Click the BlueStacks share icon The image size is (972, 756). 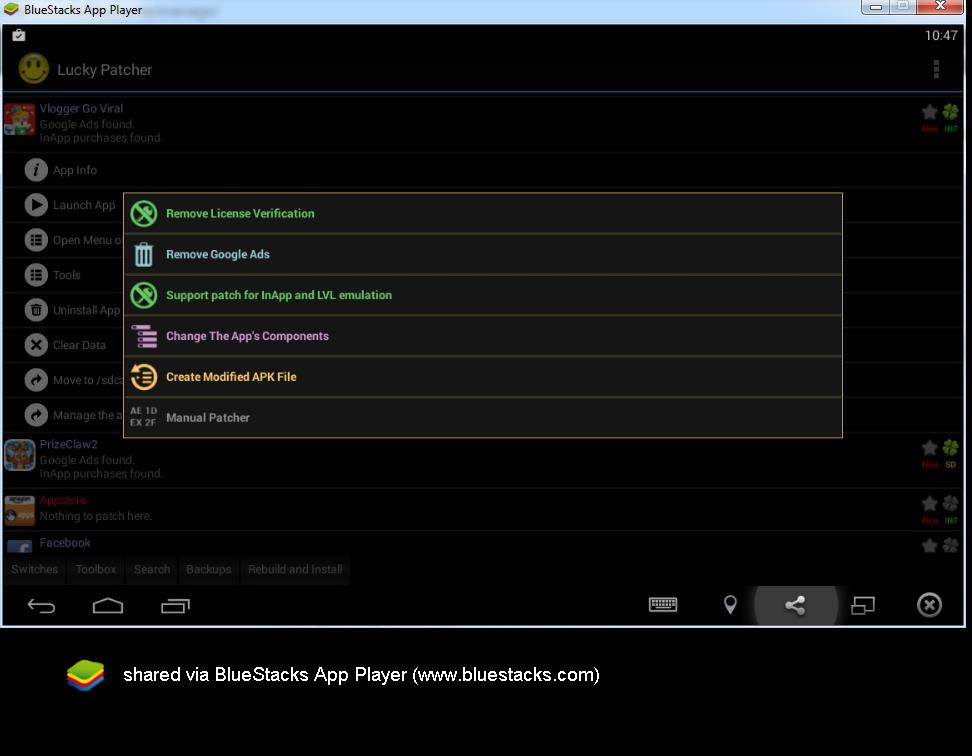pos(795,605)
